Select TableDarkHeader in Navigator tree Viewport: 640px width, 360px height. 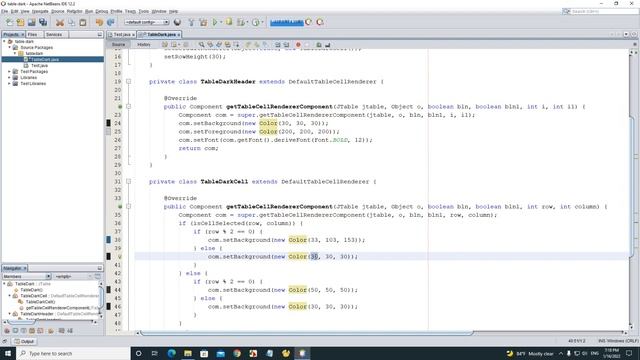coord(37,314)
